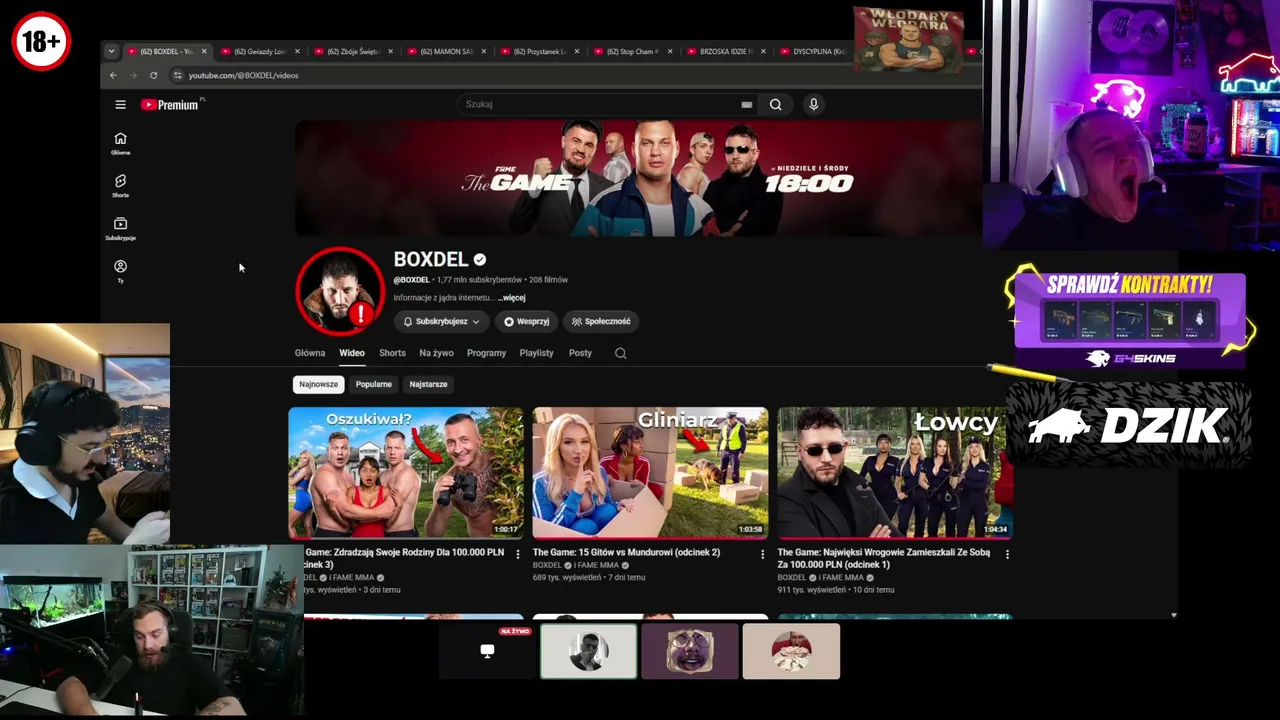Open the 'Gliniarz' video thumbnail
The height and width of the screenshot is (720, 1280).
[650, 472]
